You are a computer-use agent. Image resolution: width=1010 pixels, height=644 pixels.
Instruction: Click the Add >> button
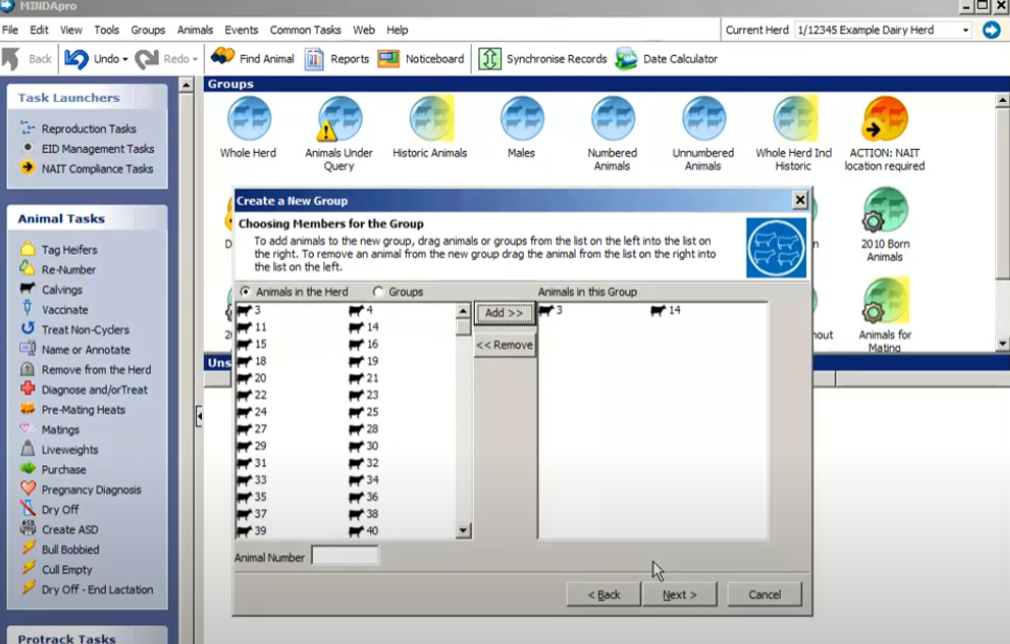504,312
